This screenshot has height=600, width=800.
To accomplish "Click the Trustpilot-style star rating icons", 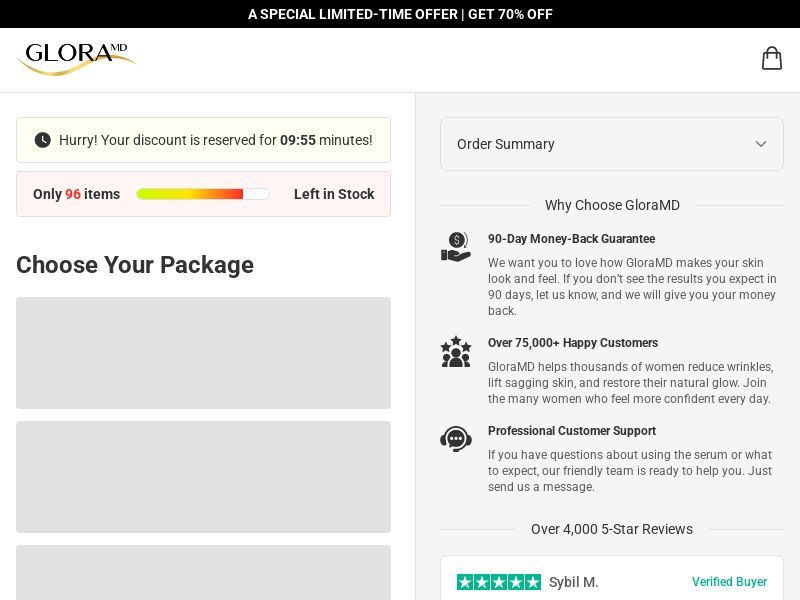I will [499, 582].
